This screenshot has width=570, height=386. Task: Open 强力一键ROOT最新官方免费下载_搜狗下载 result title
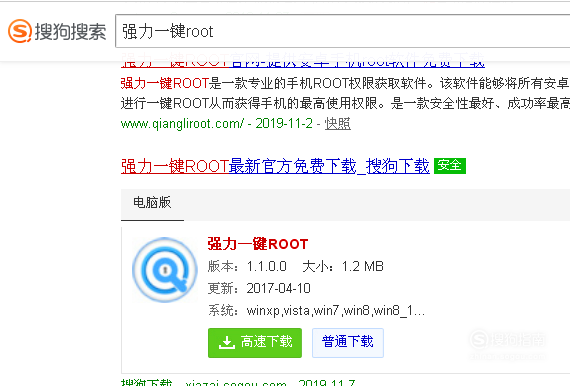(275, 166)
